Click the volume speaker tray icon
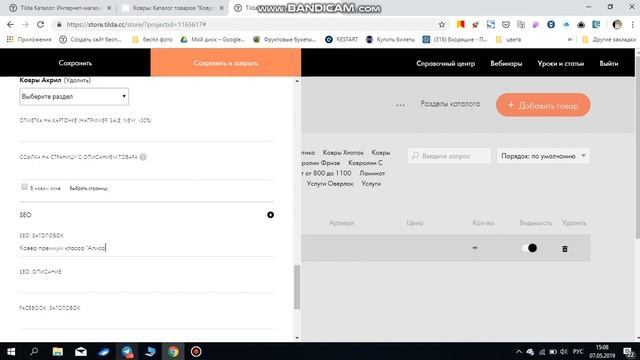640x360 pixels. (x=564, y=351)
